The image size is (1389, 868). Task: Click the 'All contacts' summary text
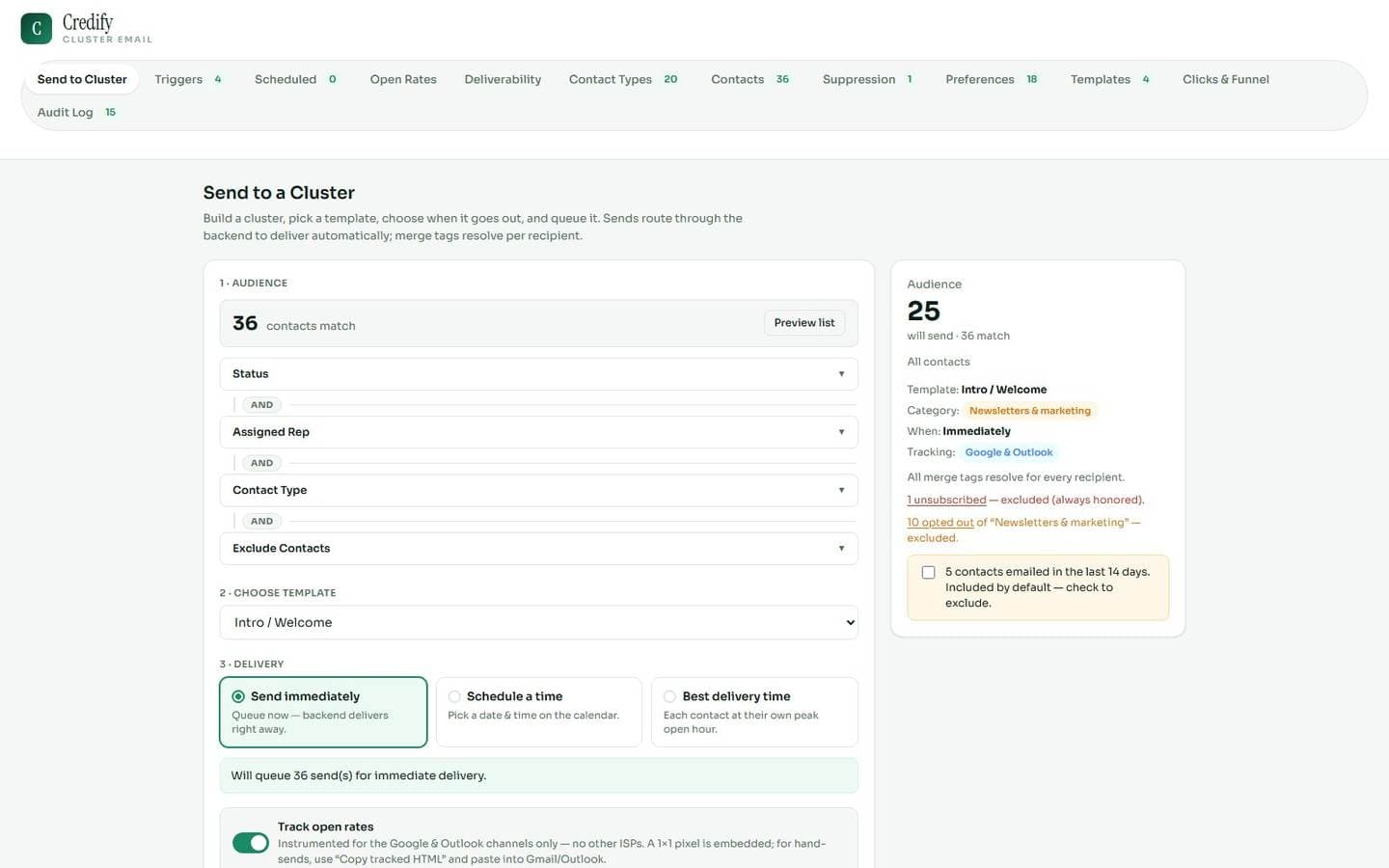tap(939, 362)
